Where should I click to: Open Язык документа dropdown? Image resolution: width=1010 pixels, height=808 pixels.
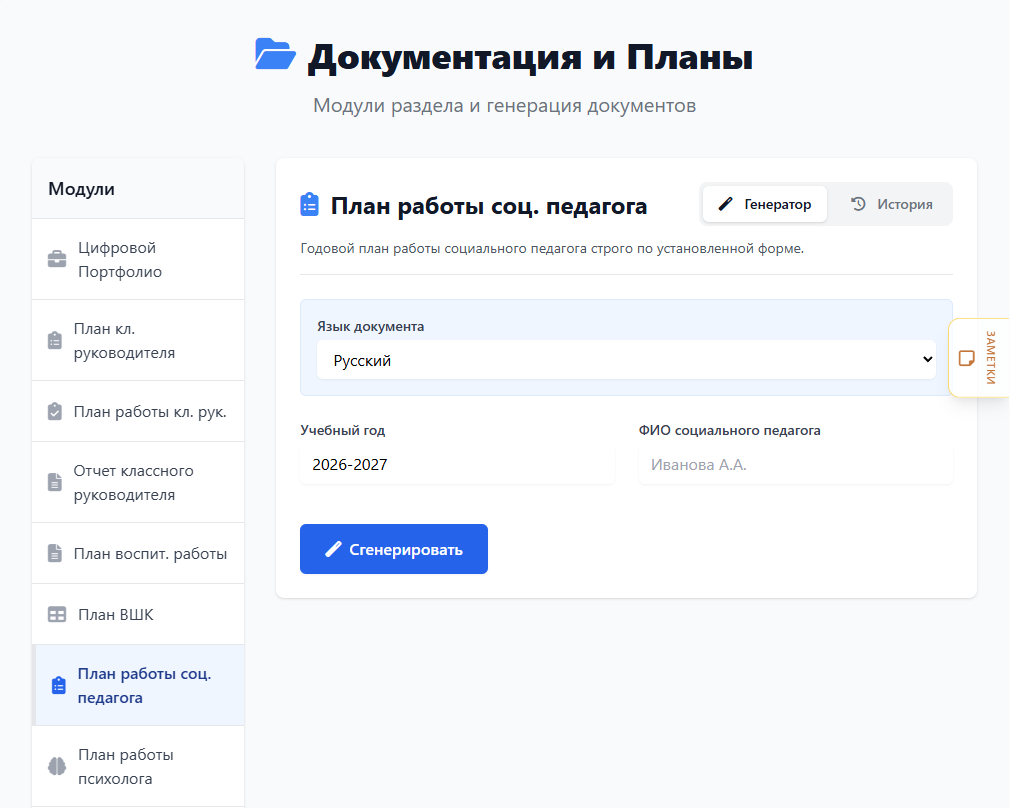click(626, 360)
